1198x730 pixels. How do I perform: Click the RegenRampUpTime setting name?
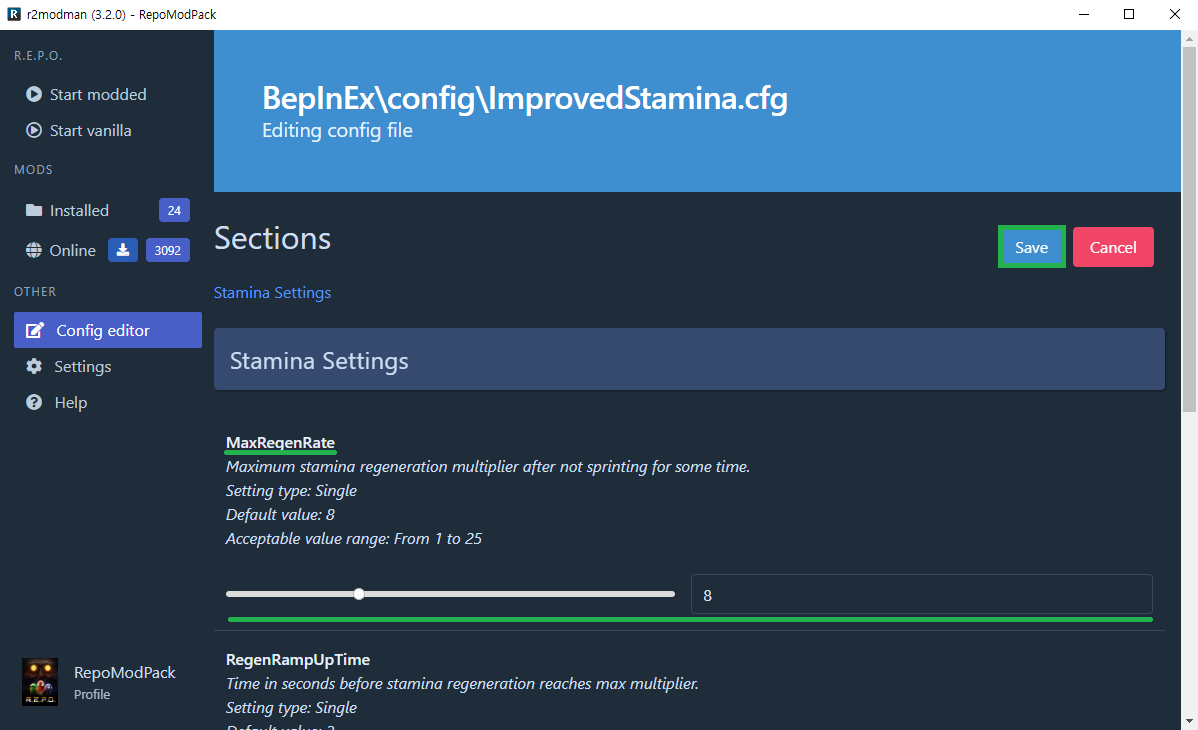(x=298, y=660)
